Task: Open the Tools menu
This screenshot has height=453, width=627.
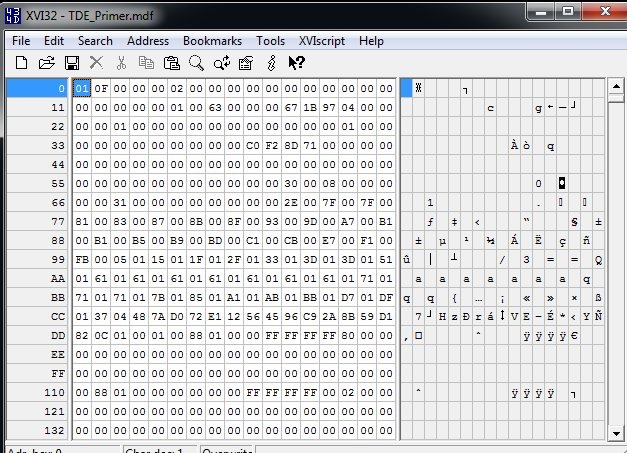Action: (x=270, y=41)
